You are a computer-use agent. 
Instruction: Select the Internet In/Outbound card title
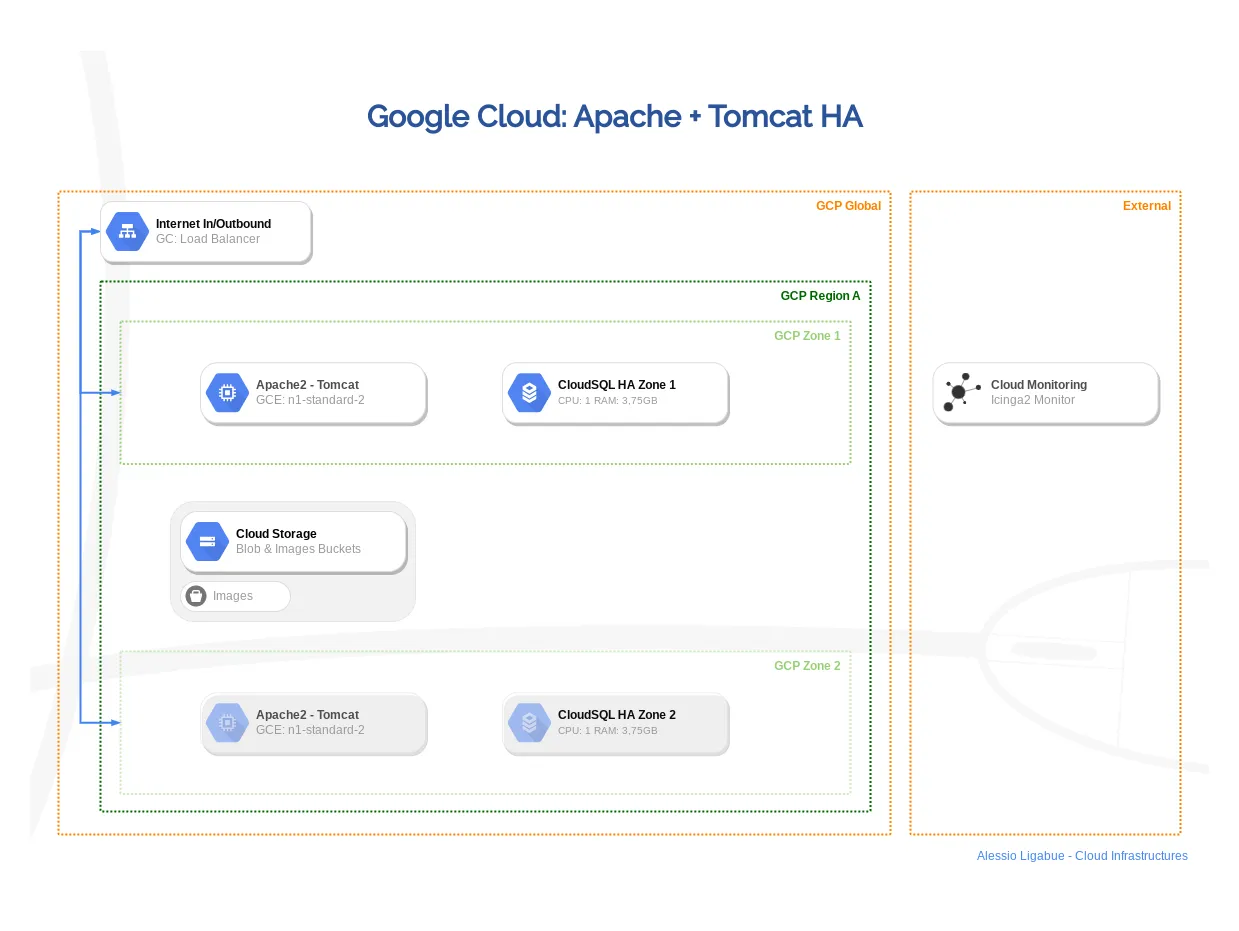213,224
